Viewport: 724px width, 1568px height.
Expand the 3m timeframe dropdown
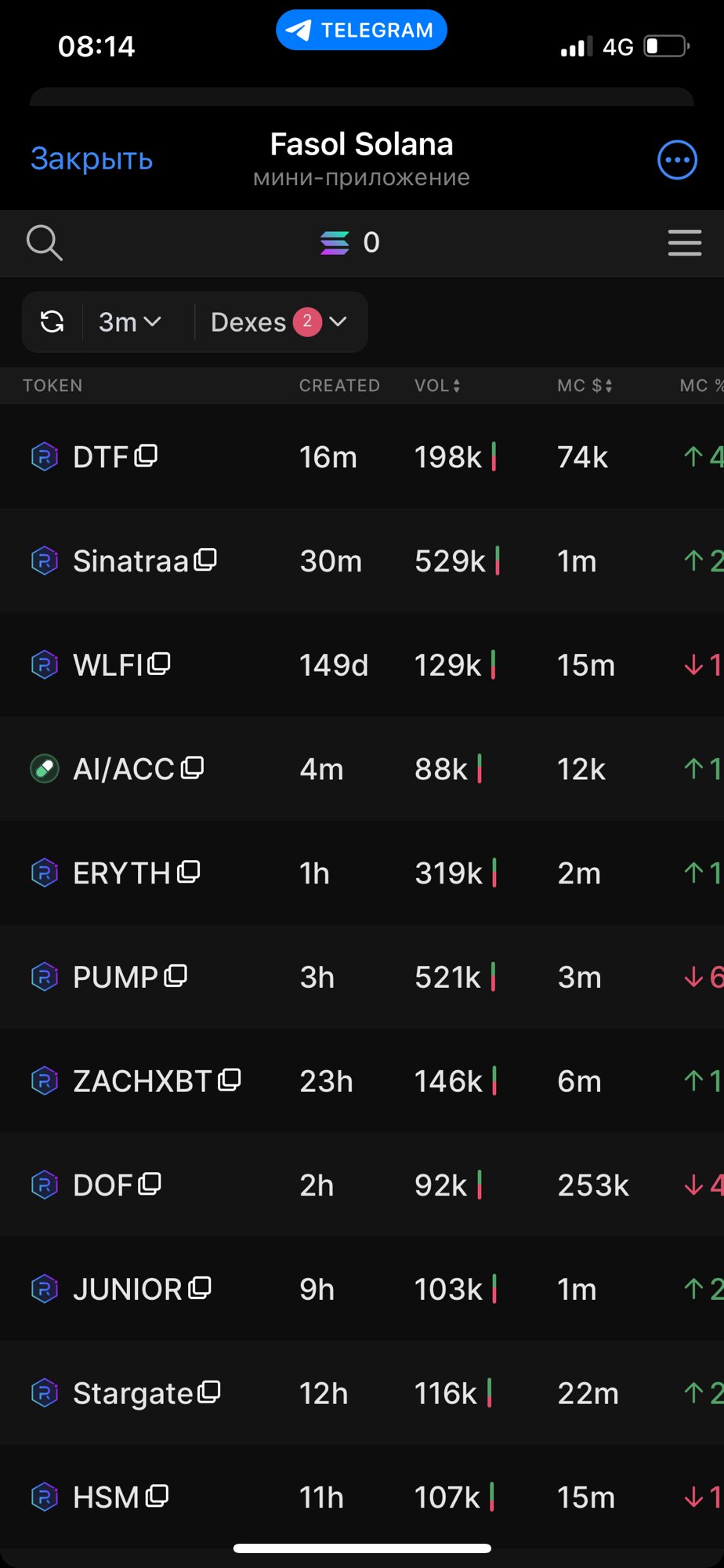pos(130,321)
